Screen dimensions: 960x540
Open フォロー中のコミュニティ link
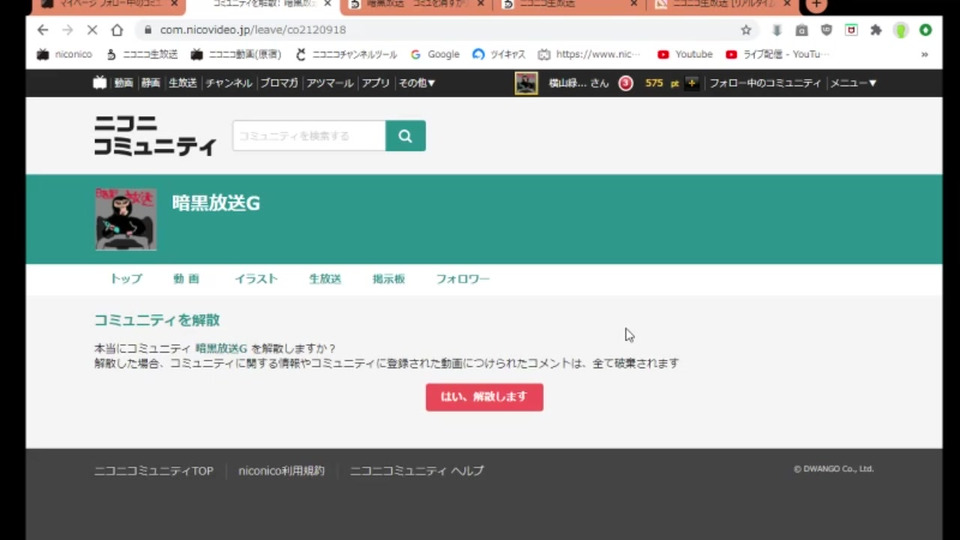click(x=765, y=83)
